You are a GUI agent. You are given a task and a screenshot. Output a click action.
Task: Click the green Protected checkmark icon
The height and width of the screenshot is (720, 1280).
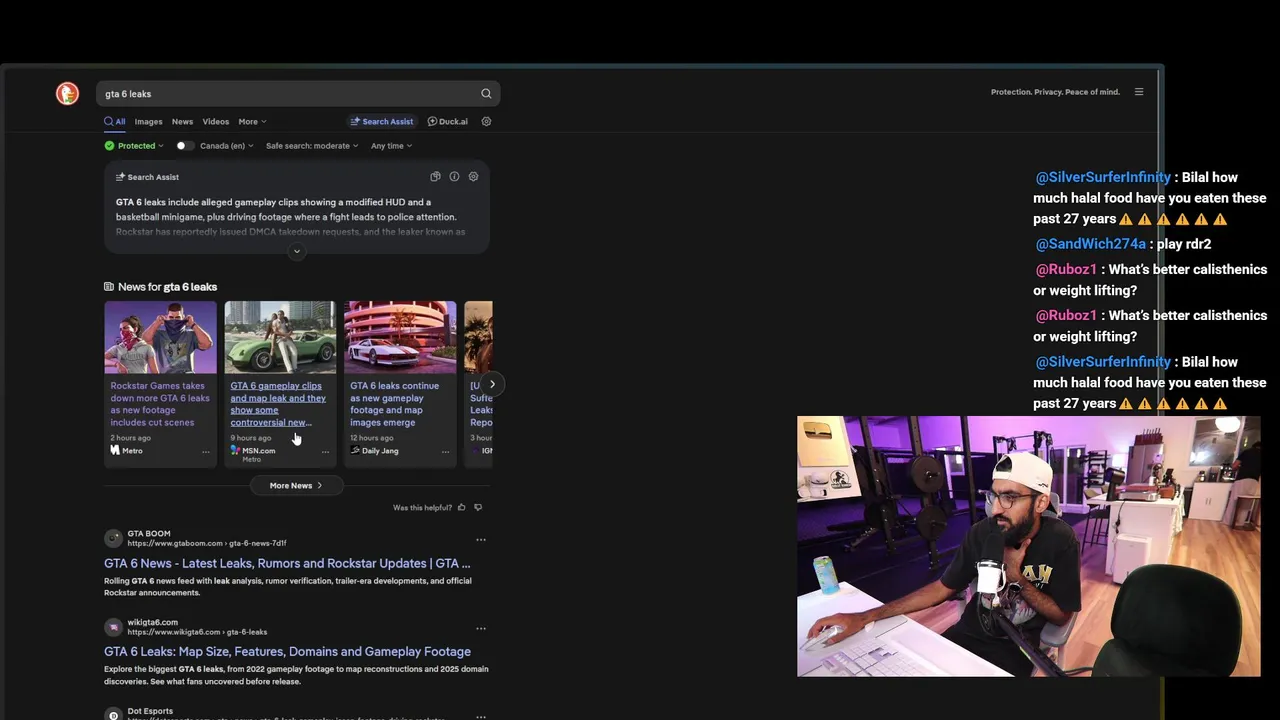click(109, 146)
